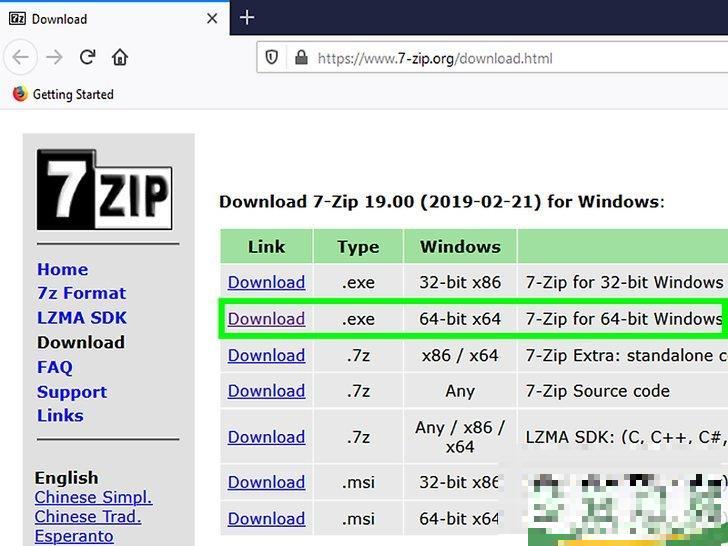
Task: Download the 32-bit x86 .exe installer
Action: 266,282
